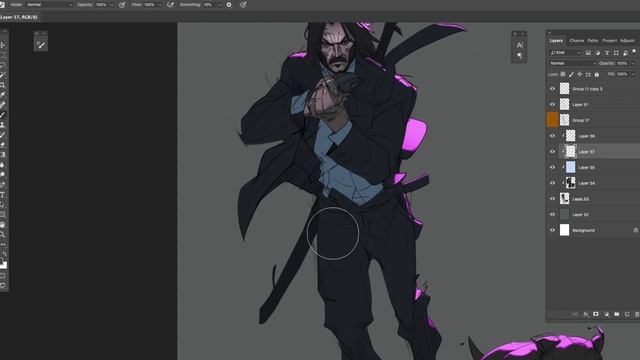Open the Paragraph panel icon
The height and width of the screenshot is (360, 640).
[x=519, y=55]
